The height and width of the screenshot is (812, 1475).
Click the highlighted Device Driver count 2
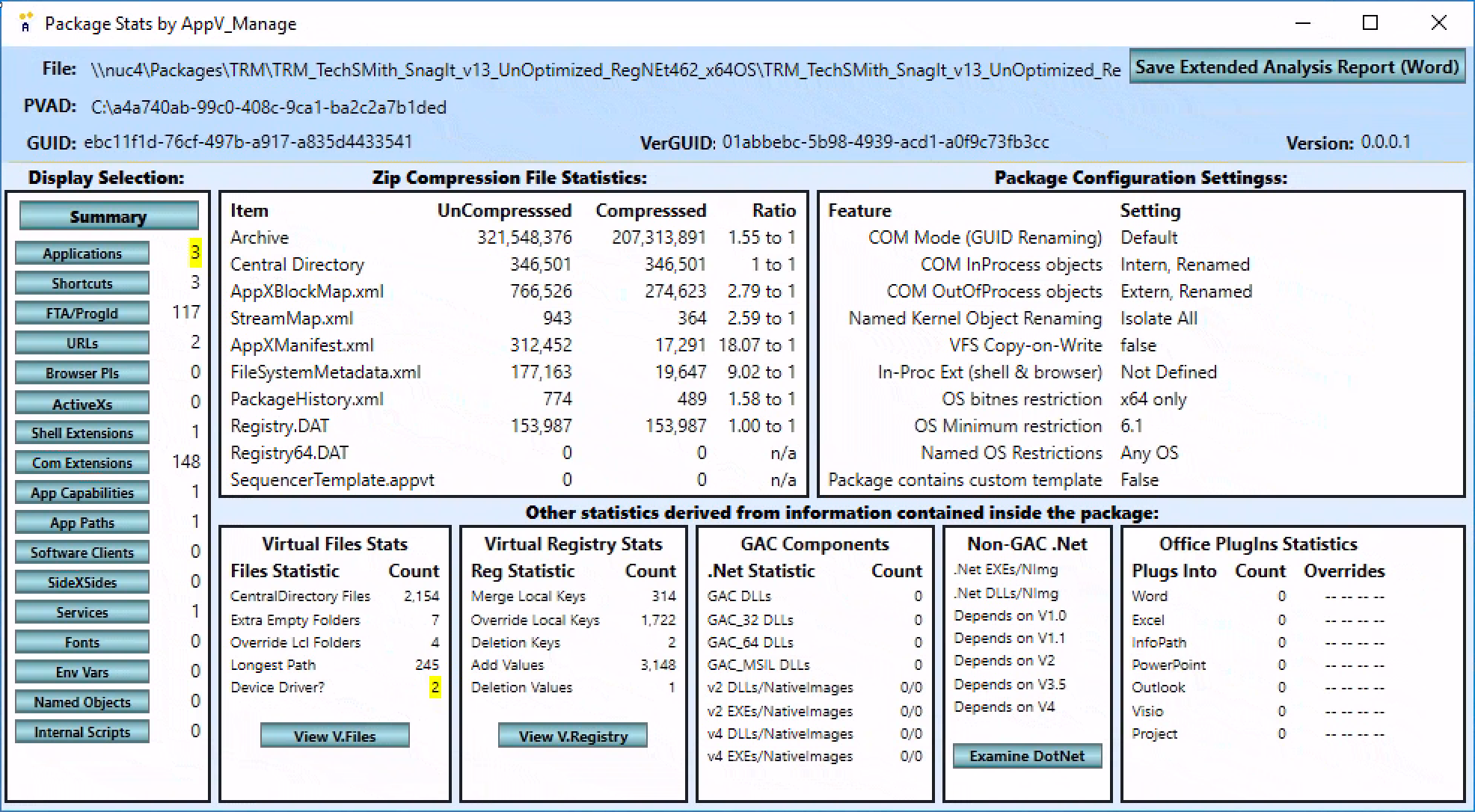(x=435, y=687)
